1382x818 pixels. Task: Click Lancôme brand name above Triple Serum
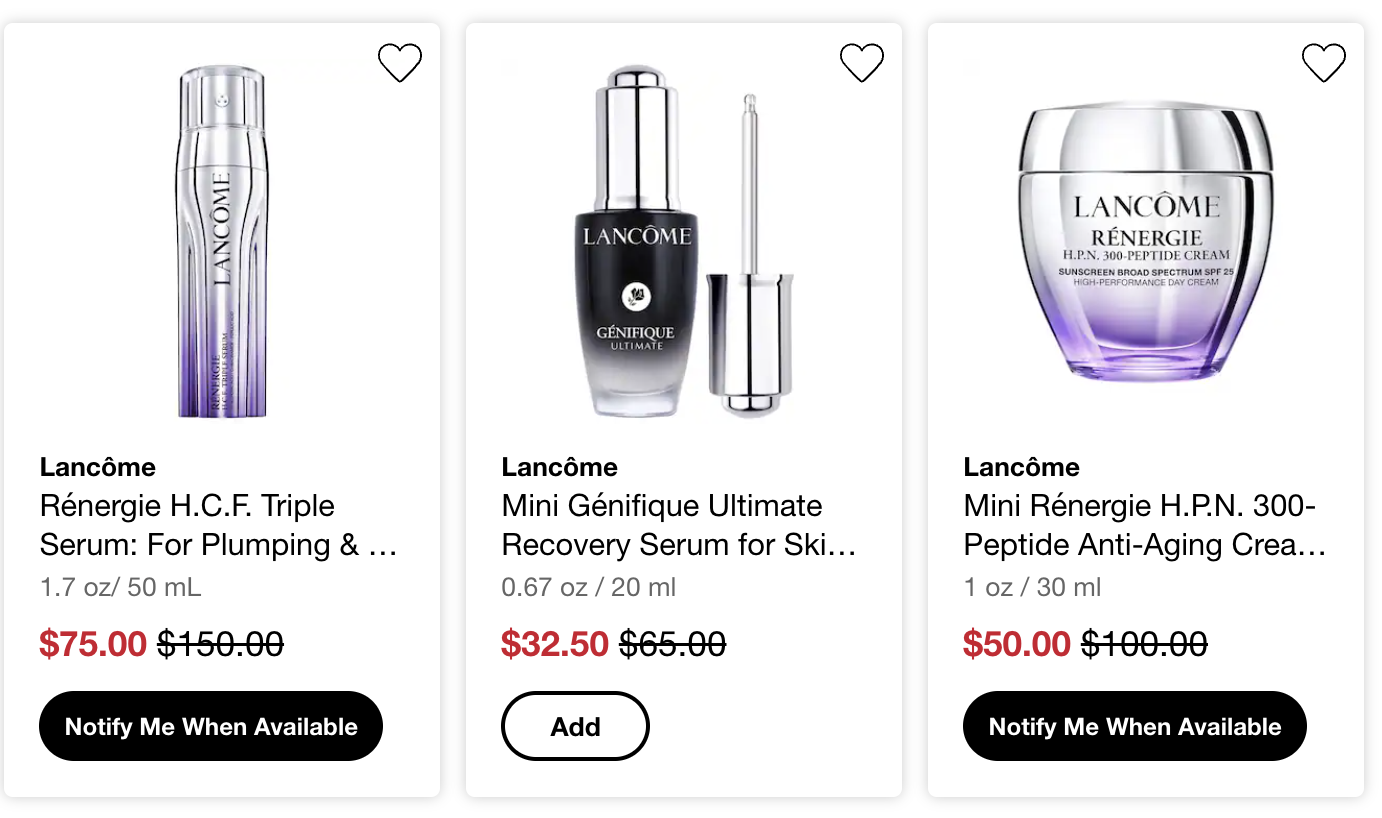(x=98, y=467)
